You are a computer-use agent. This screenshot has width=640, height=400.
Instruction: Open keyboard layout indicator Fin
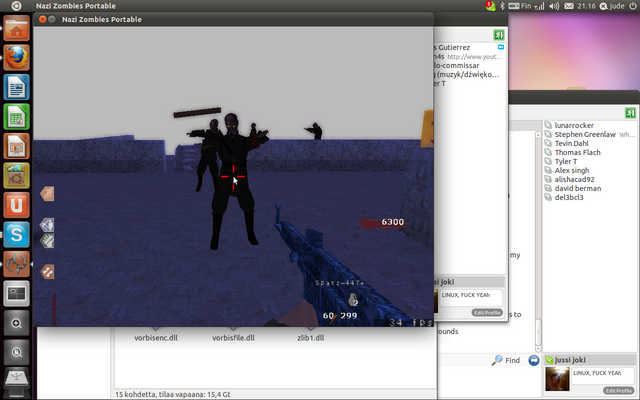(x=520, y=6)
